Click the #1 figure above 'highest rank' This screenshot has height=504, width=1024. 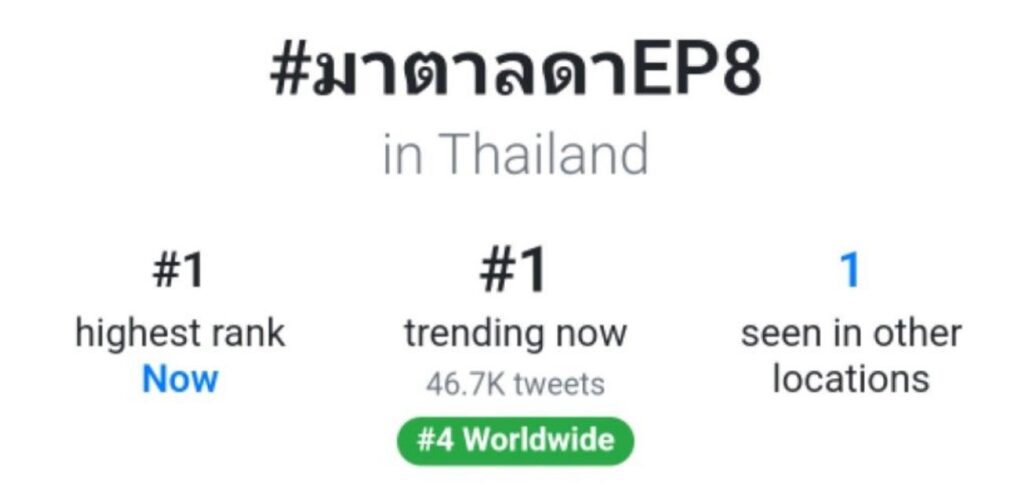click(180, 272)
